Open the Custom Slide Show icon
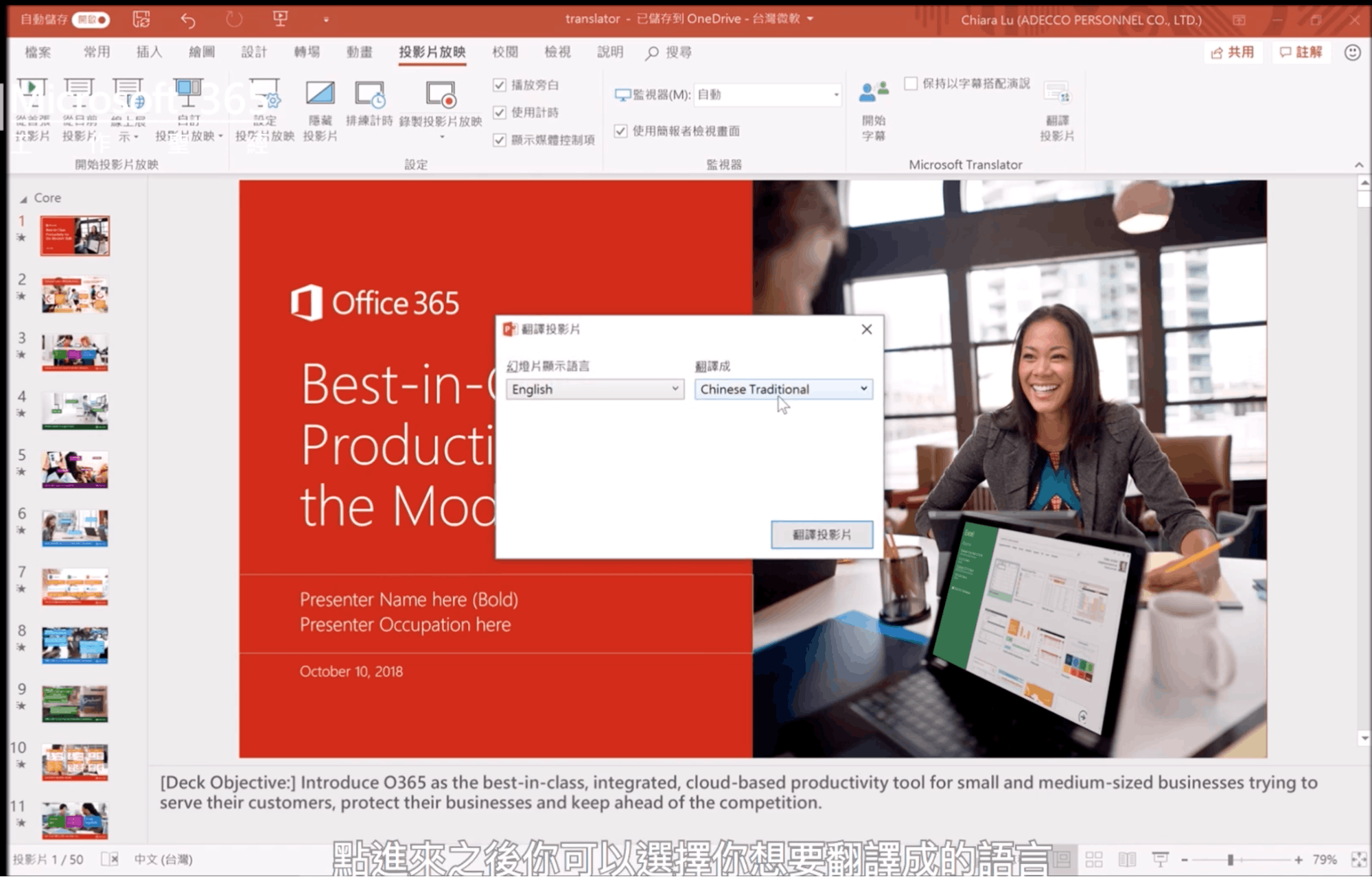The height and width of the screenshot is (877, 1372). coord(188,93)
